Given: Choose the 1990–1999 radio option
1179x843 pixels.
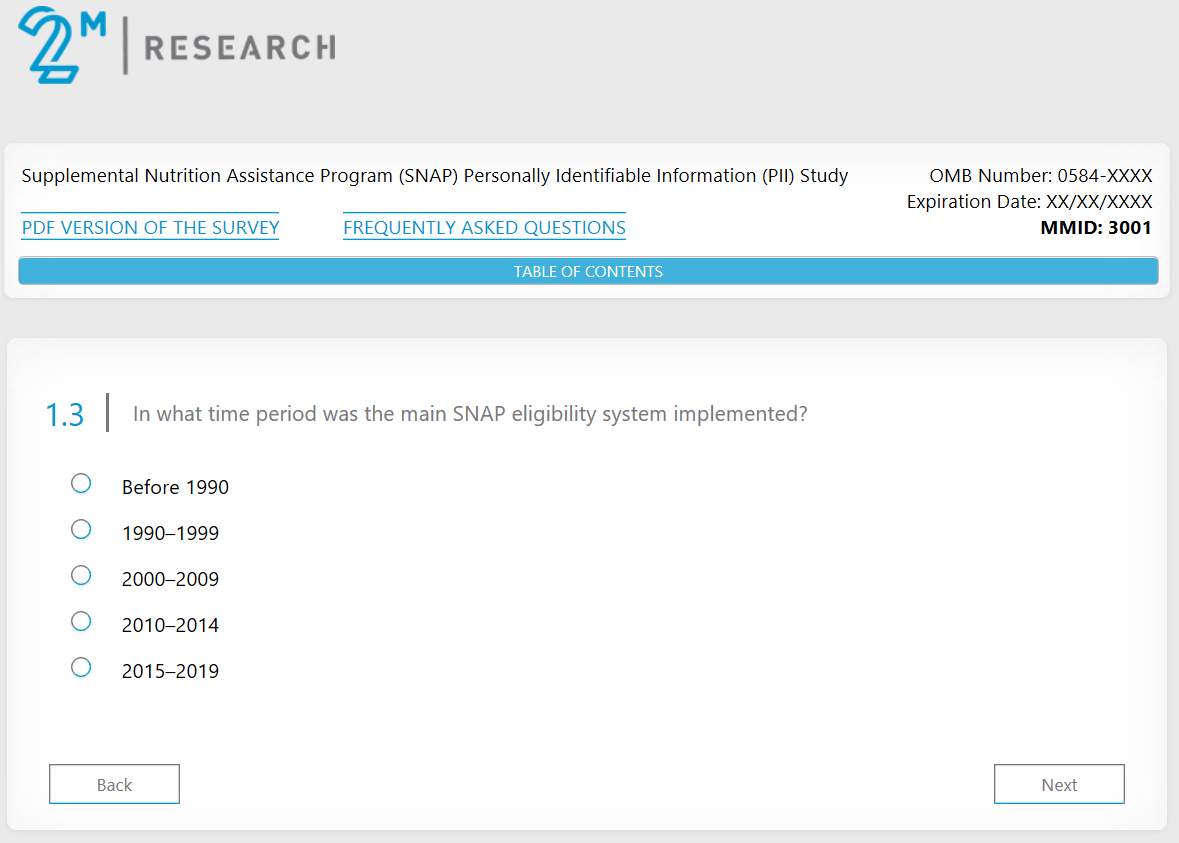Looking at the screenshot, I should (x=81, y=530).
